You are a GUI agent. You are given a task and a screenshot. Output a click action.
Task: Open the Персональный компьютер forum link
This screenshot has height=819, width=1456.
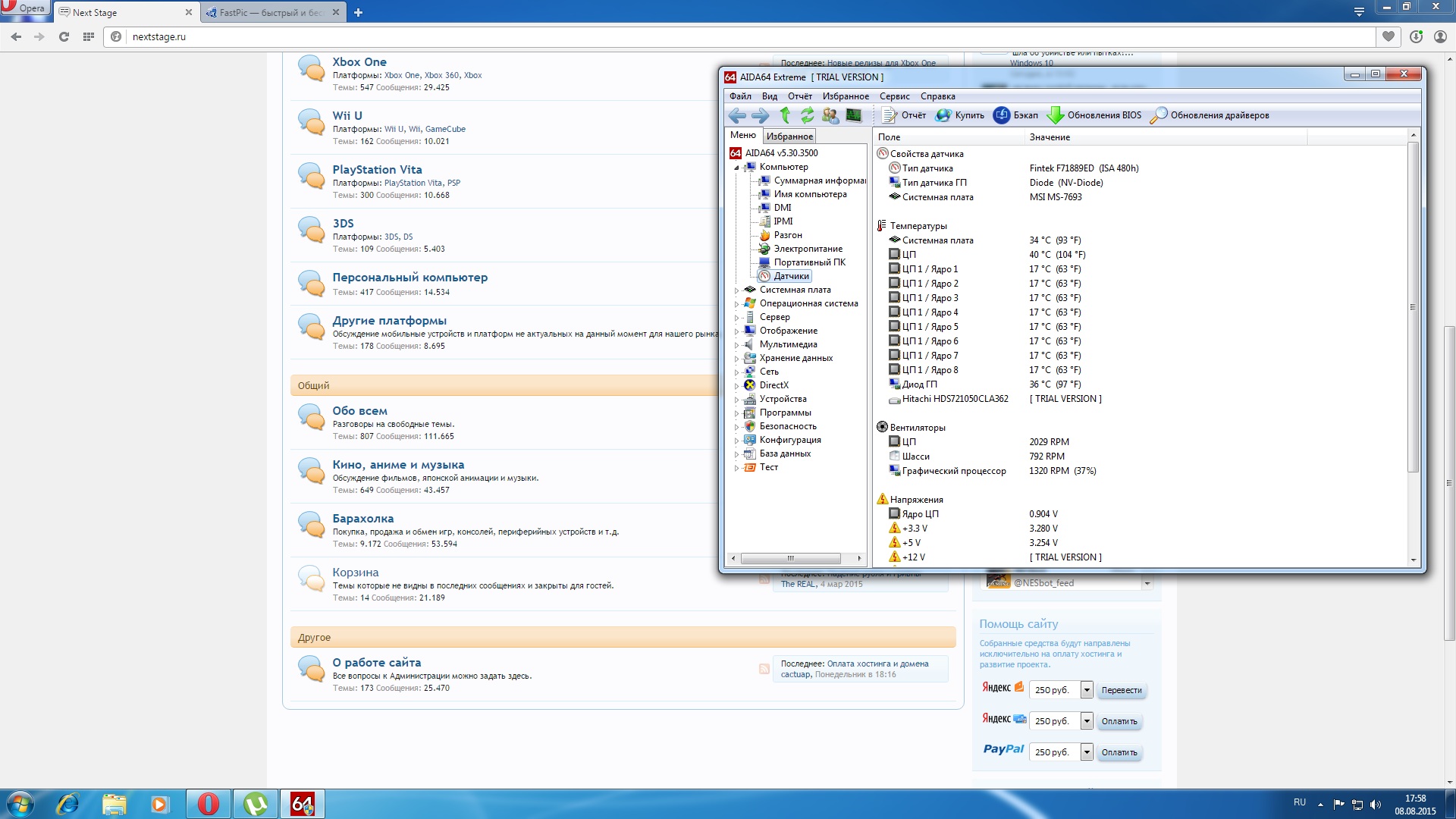pos(409,278)
